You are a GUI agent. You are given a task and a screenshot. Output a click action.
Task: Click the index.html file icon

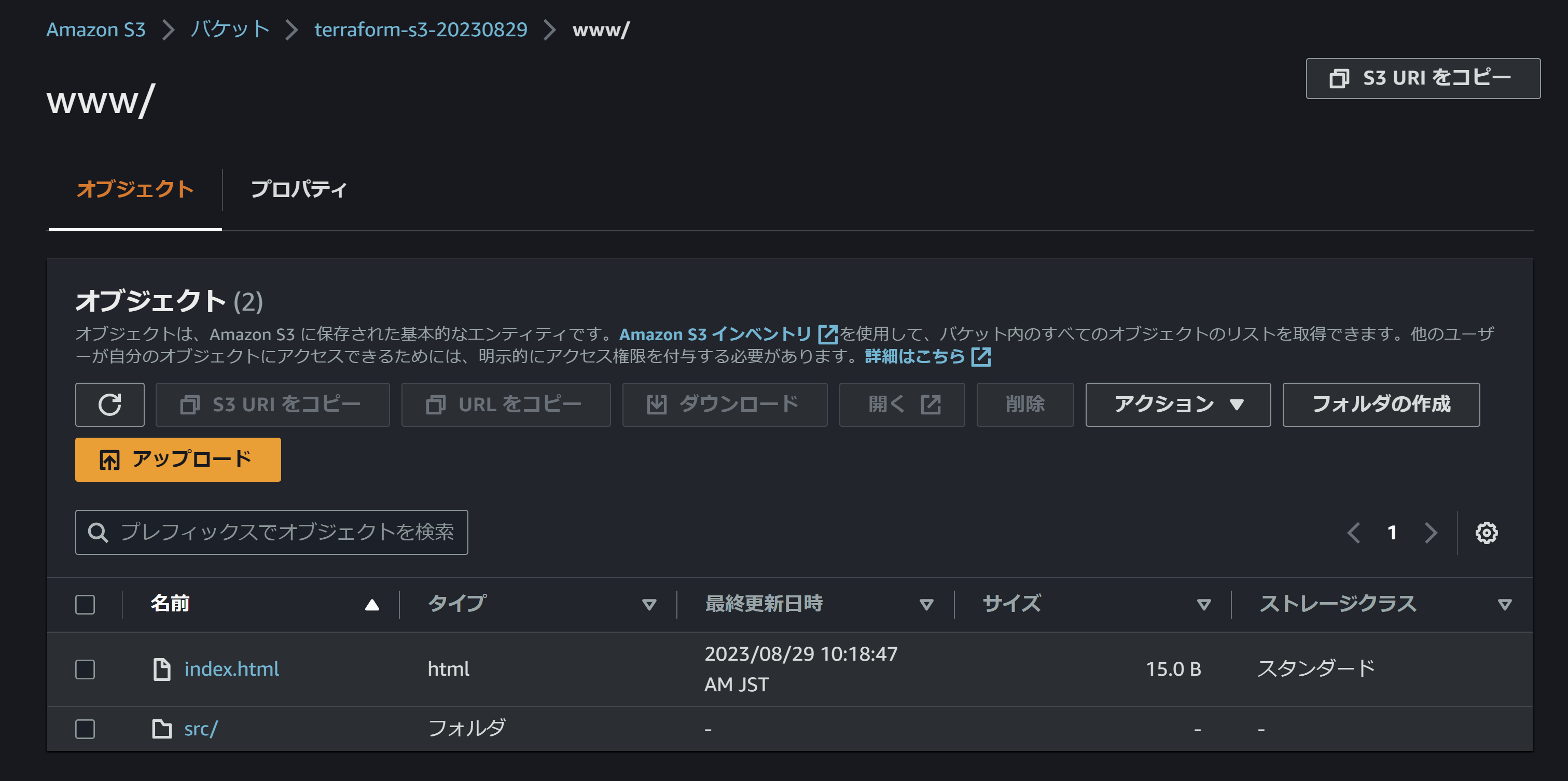click(161, 669)
